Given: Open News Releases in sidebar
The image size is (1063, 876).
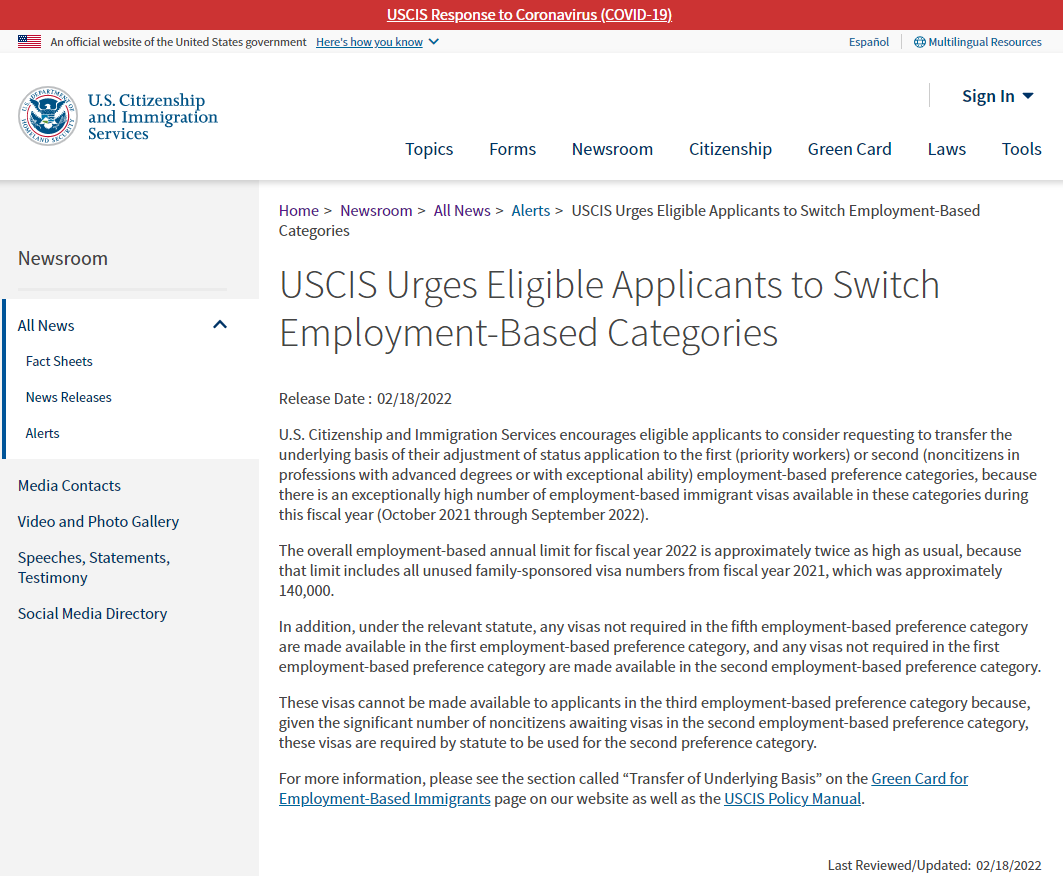Looking at the screenshot, I should (x=68, y=397).
